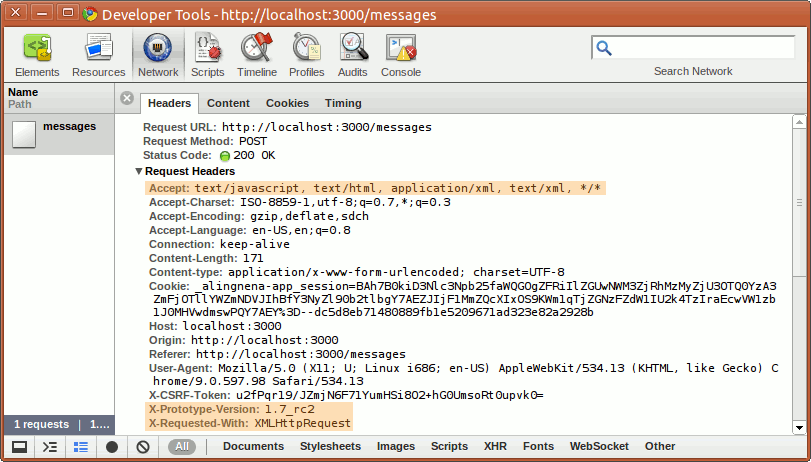
Task: Open the Profiles panel
Action: (307, 54)
